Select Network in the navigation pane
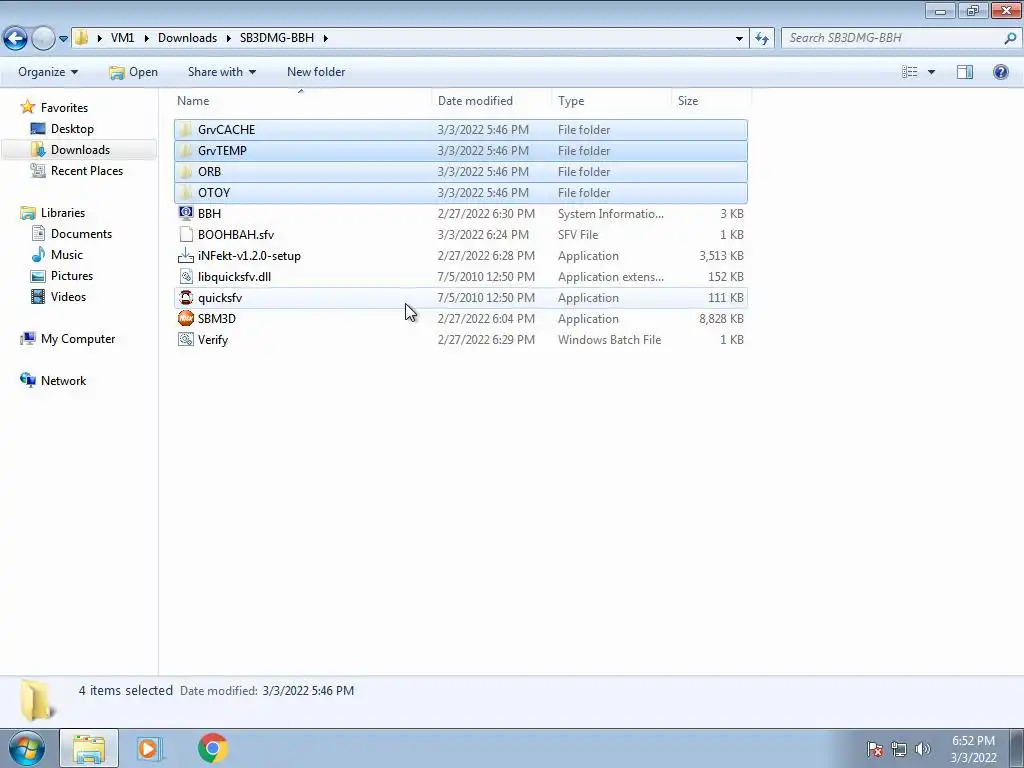This screenshot has height=768, width=1024. [63, 381]
